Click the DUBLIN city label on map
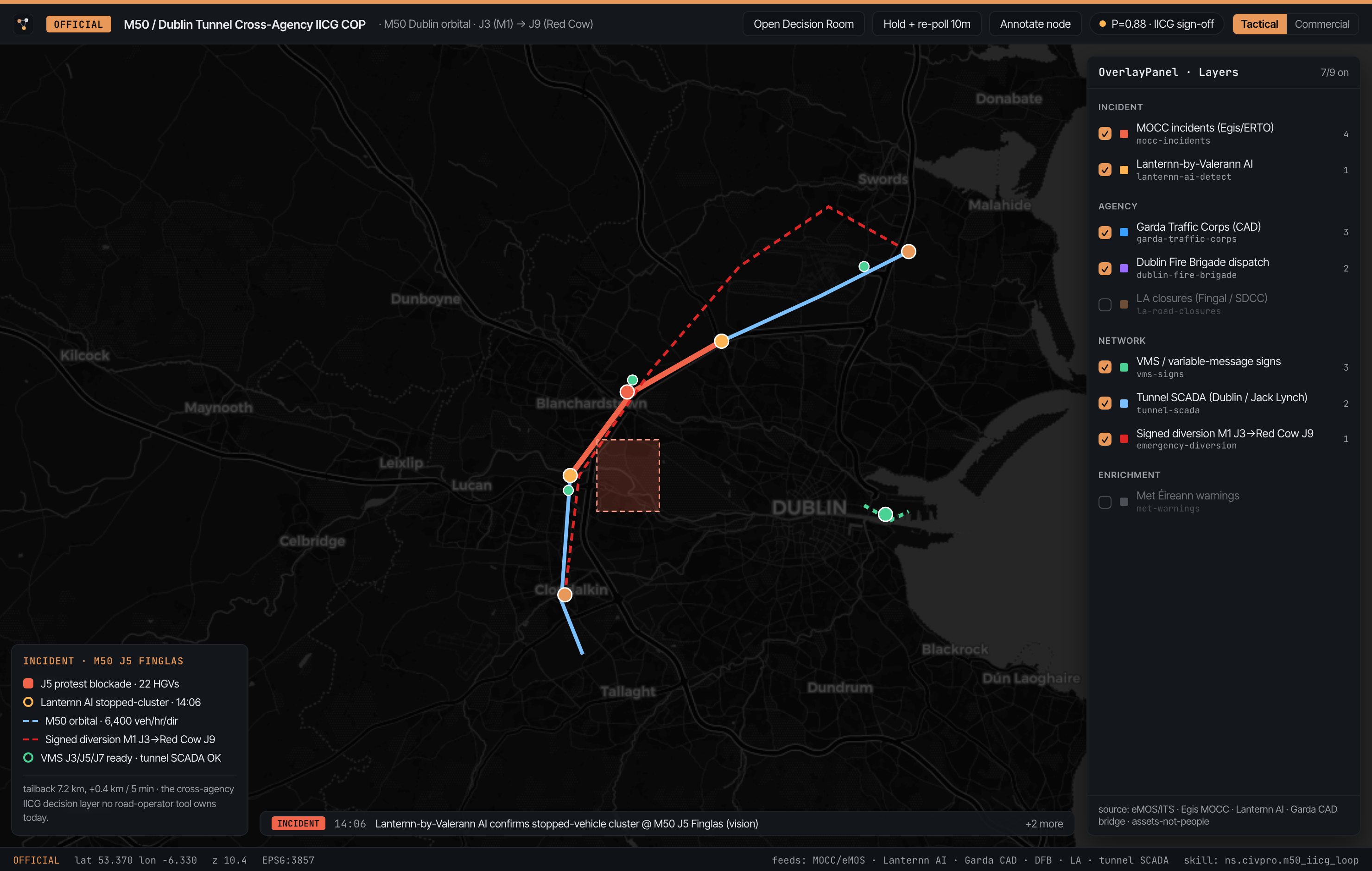The height and width of the screenshot is (871, 1372). [809, 508]
